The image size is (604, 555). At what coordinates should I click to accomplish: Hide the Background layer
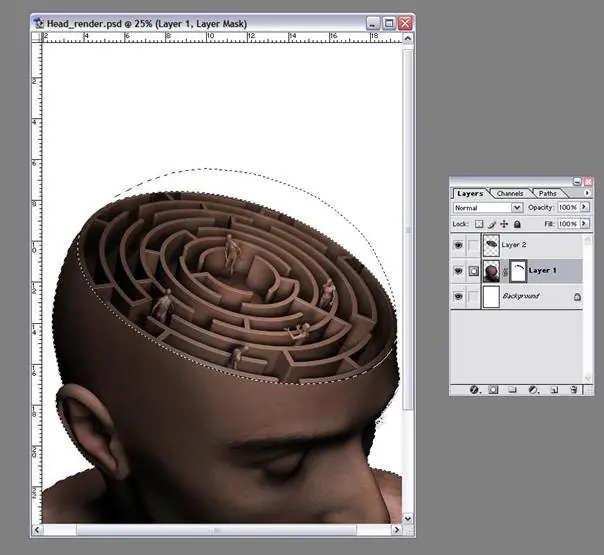coord(459,296)
